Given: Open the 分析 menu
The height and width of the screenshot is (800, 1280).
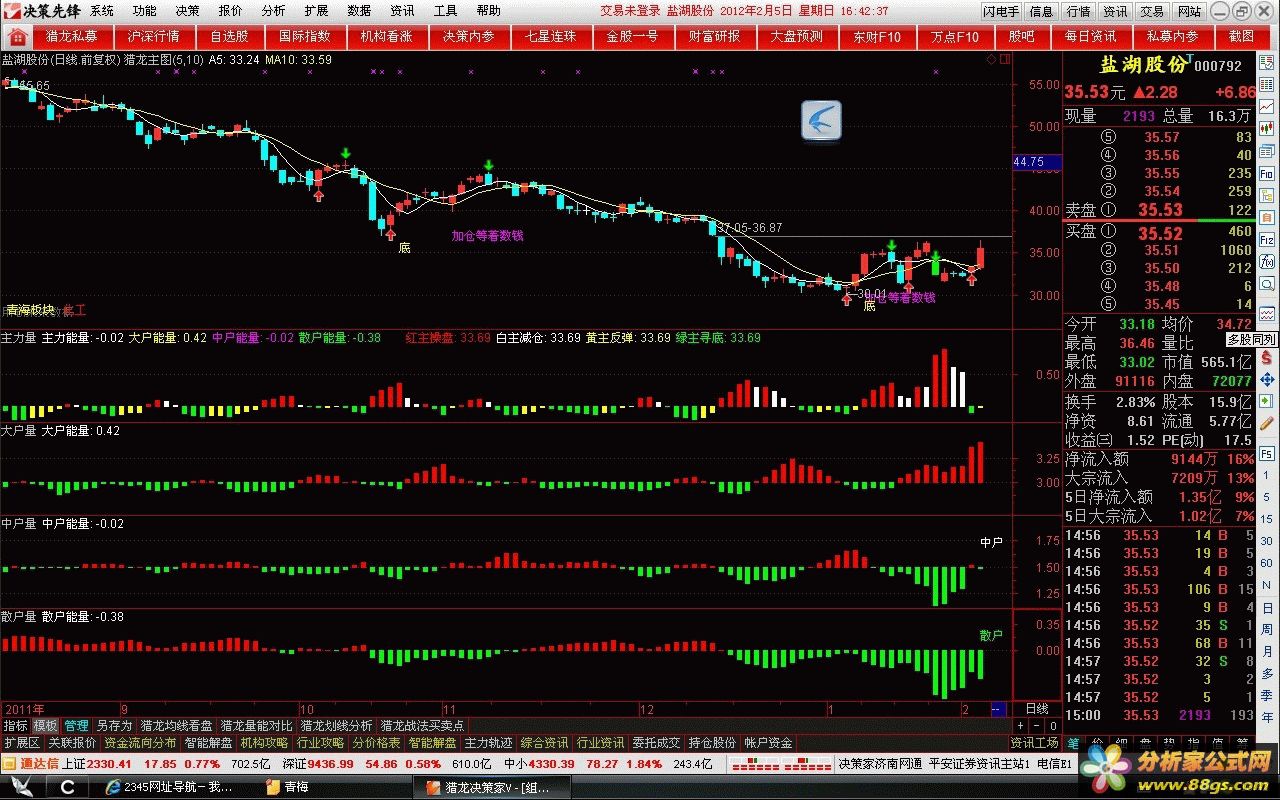Looking at the screenshot, I should (x=273, y=10).
